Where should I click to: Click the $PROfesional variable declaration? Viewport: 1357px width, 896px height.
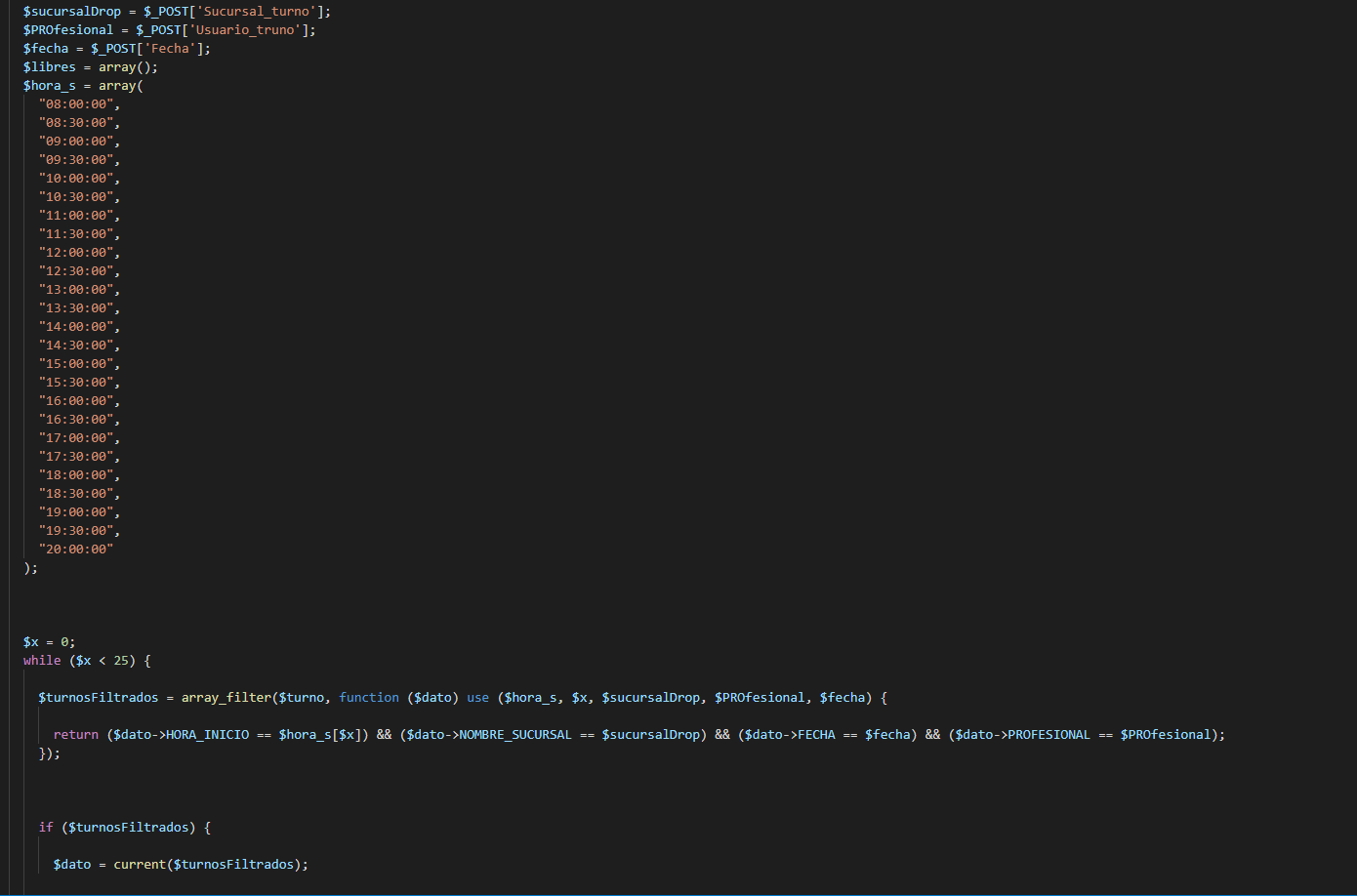68,30
